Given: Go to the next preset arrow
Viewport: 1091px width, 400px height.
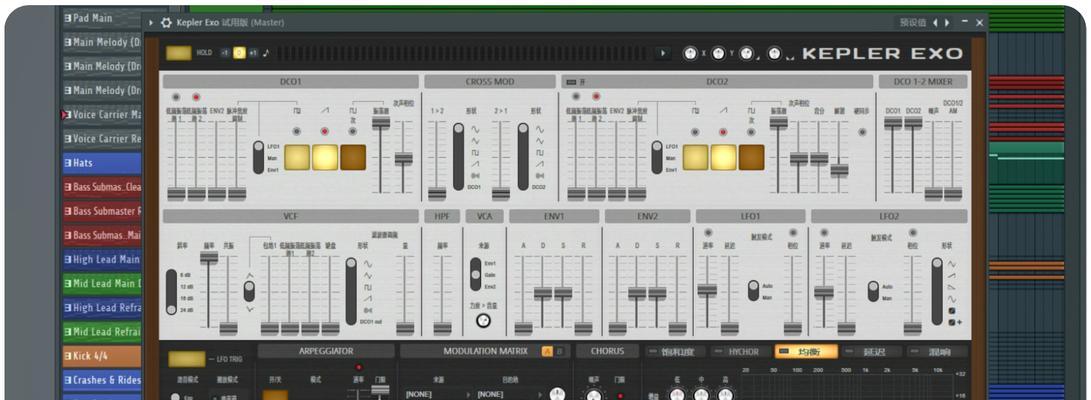Looking at the screenshot, I should [947, 22].
